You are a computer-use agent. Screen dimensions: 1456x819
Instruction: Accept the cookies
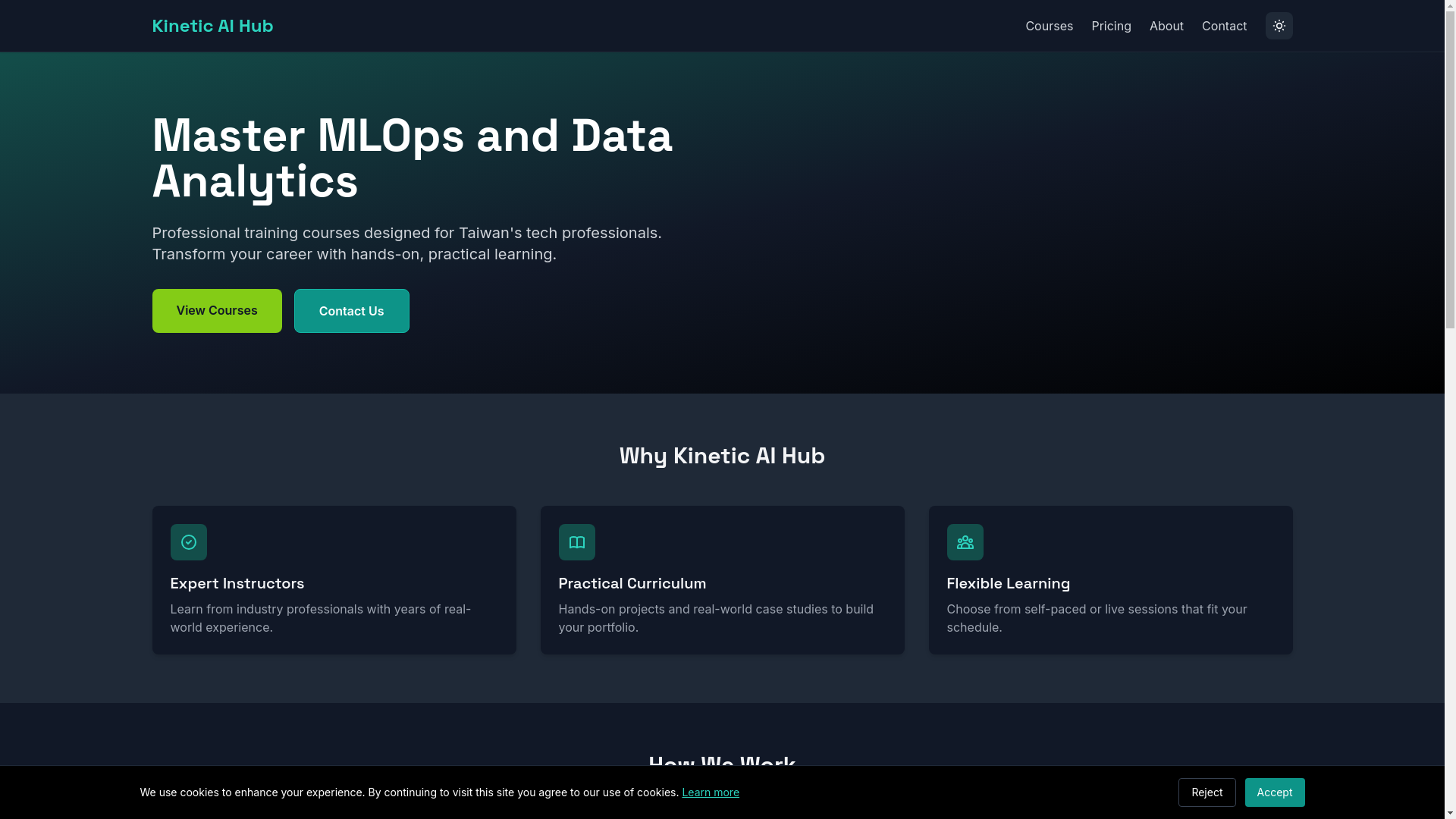click(1274, 792)
